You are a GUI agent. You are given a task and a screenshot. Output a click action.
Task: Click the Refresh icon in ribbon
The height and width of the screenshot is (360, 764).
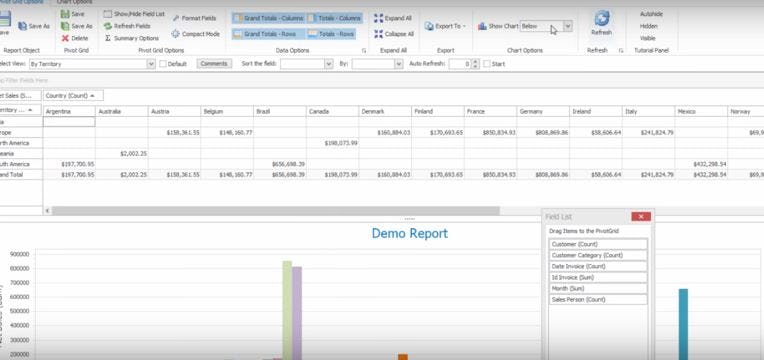[602, 18]
